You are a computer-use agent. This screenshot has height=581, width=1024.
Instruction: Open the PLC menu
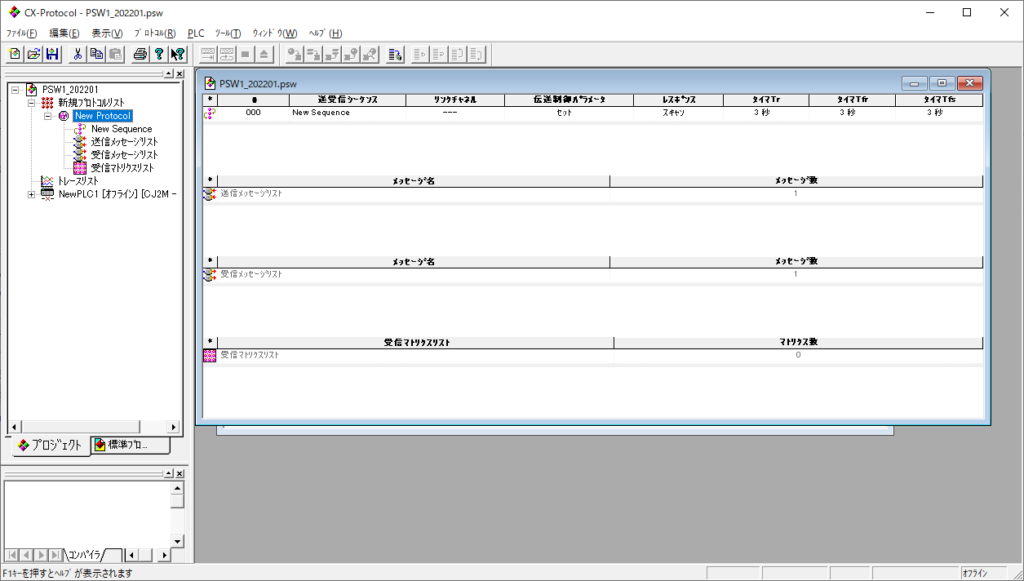click(x=196, y=33)
